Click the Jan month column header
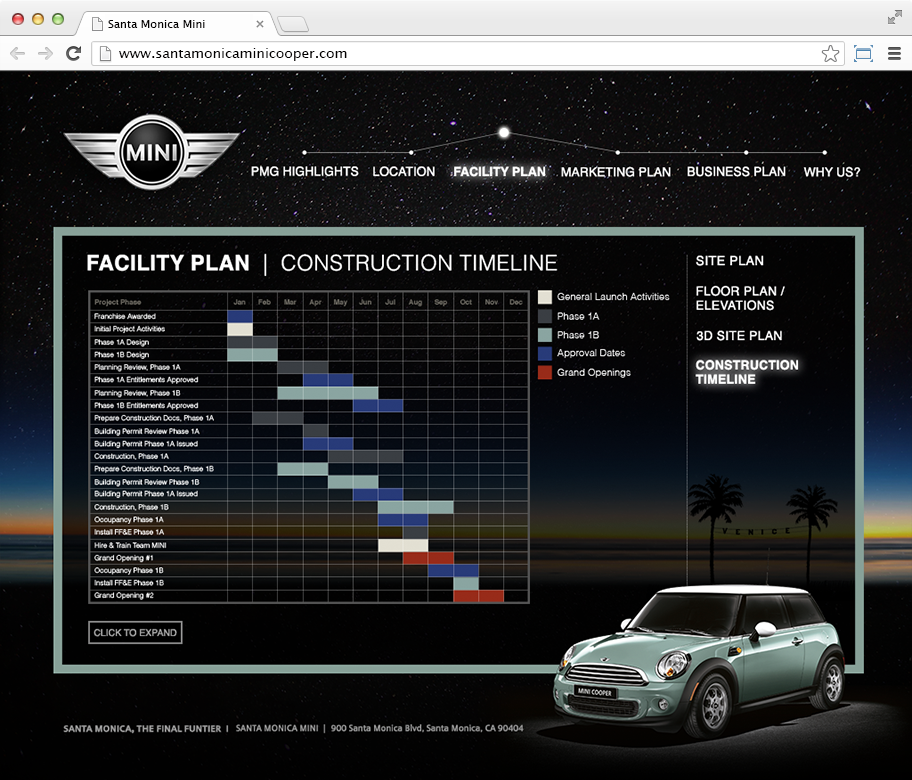 (240, 302)
